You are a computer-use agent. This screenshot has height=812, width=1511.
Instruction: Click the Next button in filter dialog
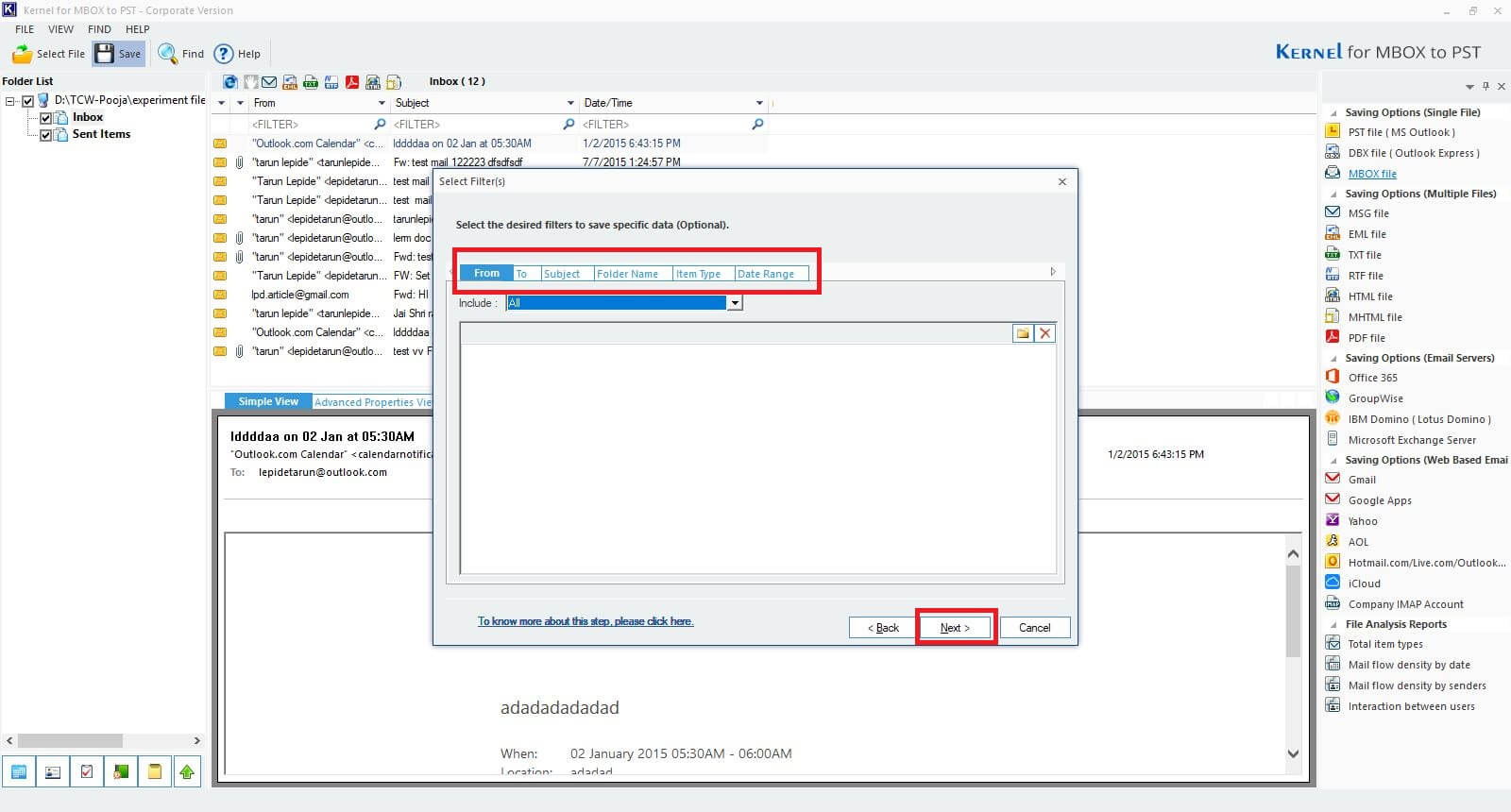coord(955,628)
